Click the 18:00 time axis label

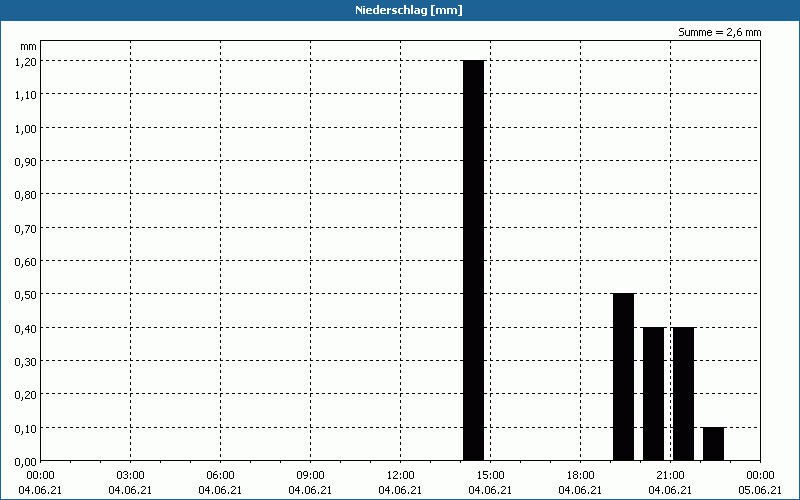pos(580,476)
